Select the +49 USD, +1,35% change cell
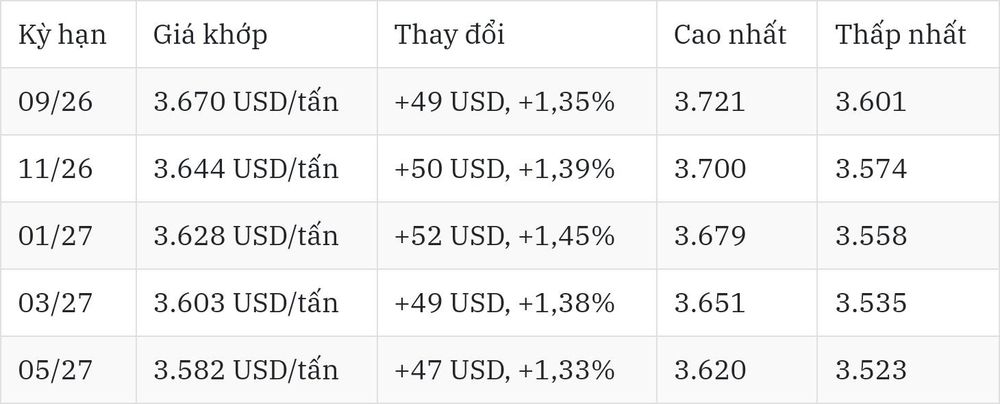 pos(517,101)
